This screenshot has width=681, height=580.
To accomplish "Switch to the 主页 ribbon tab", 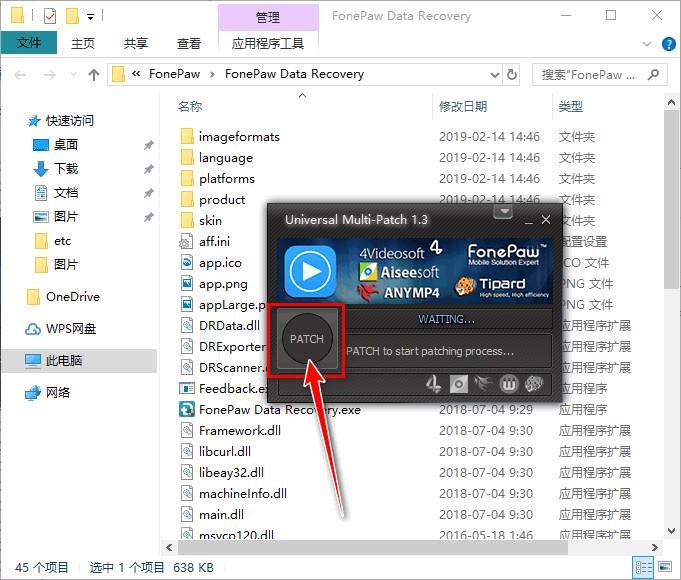I will tap(83, 43).
